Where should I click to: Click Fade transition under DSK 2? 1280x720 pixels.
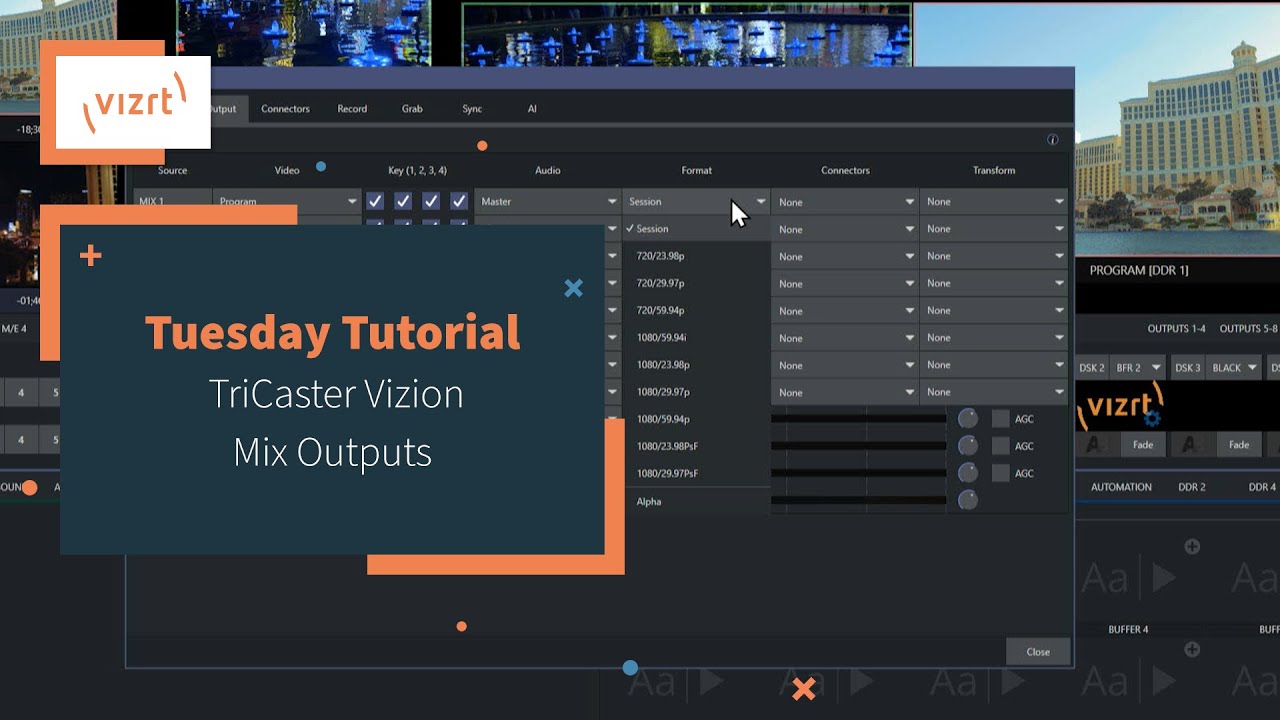[1143, 445]
